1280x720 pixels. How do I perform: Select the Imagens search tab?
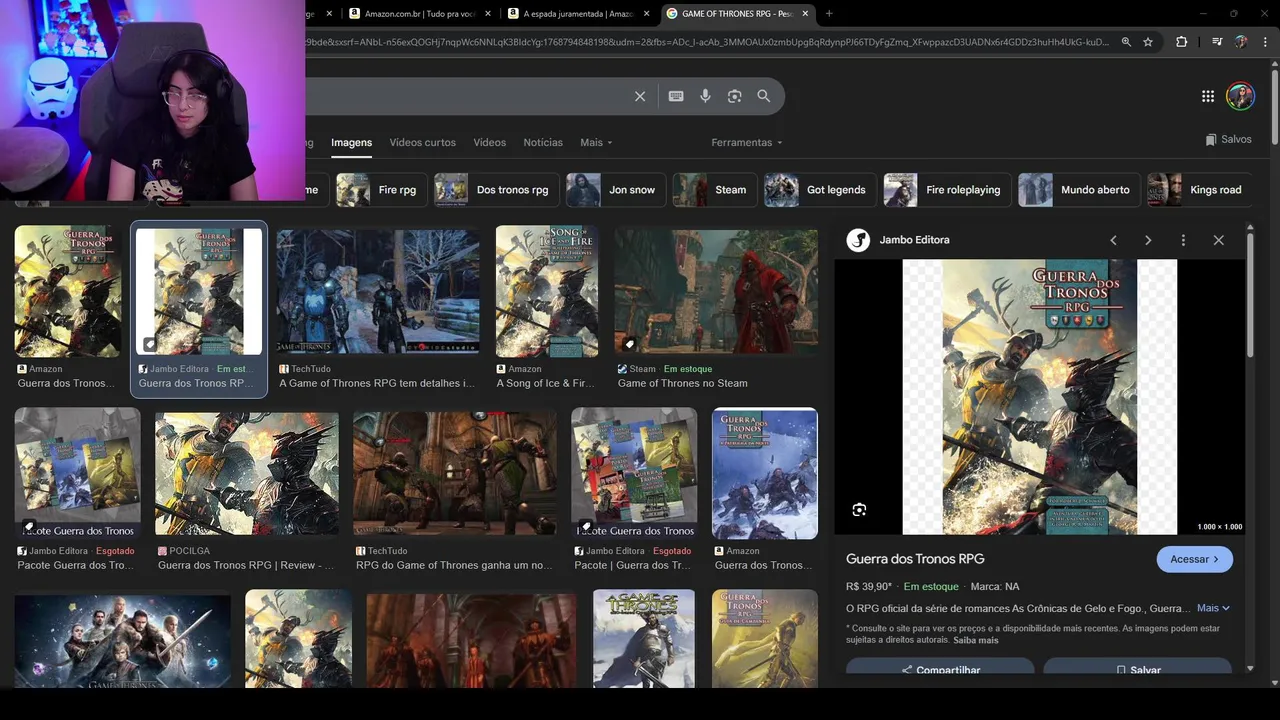coord(351,142)
